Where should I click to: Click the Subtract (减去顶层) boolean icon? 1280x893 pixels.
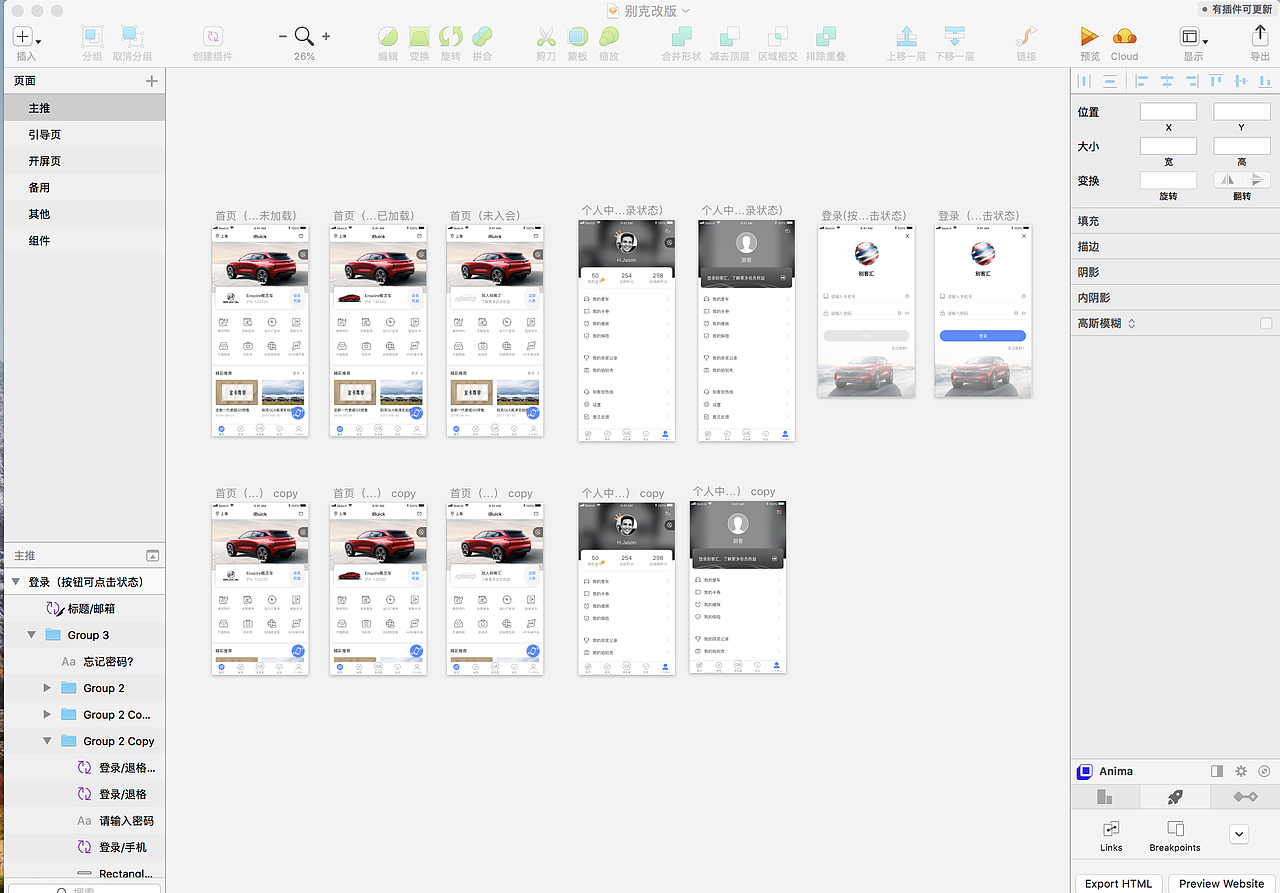pos(730,37)
